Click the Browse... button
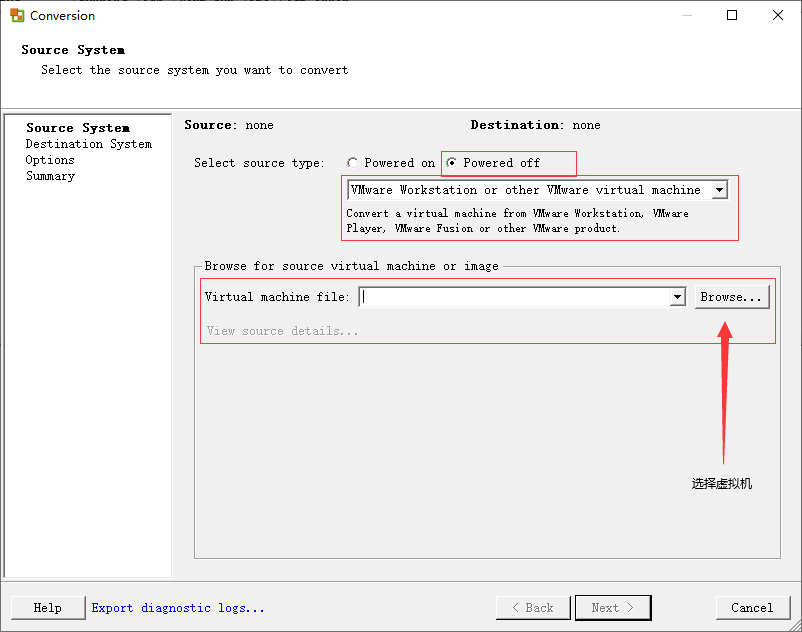This screenshot has height=632, width=802. pyautogui.click(x=731, y=297)
